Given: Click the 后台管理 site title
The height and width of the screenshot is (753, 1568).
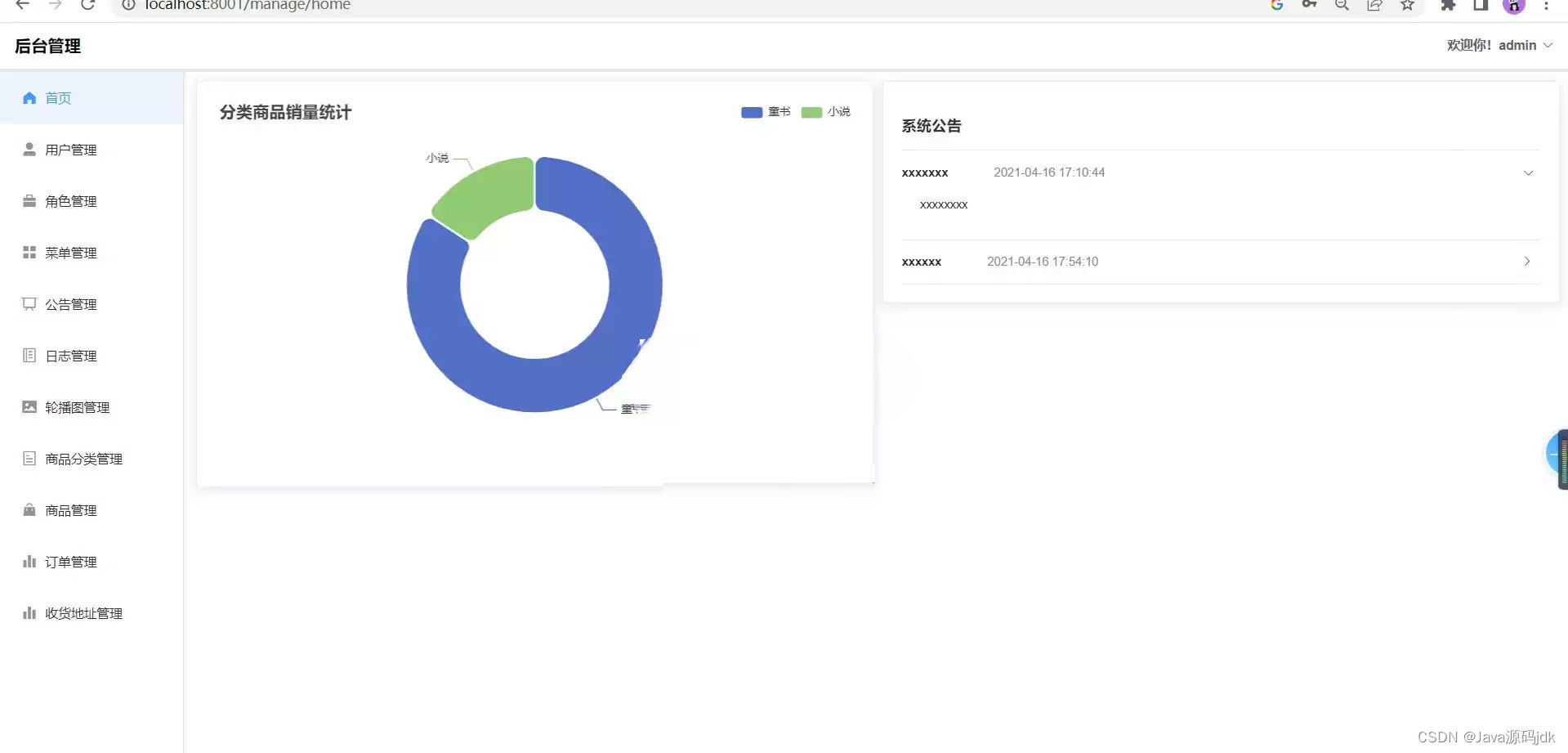Looking at the screenshot, I should click(47, 47).
